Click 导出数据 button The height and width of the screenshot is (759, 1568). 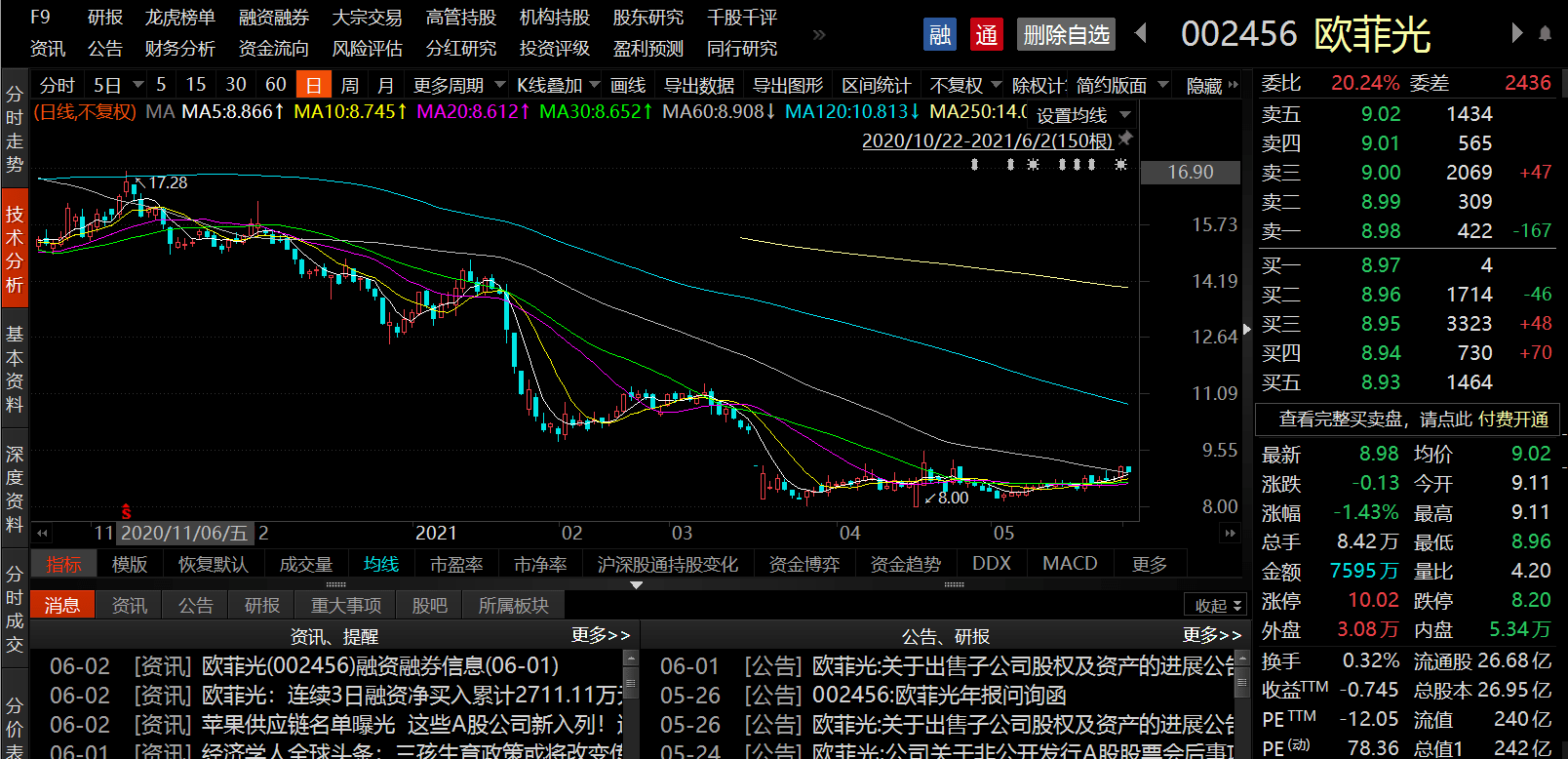click(x=699, y=85)
